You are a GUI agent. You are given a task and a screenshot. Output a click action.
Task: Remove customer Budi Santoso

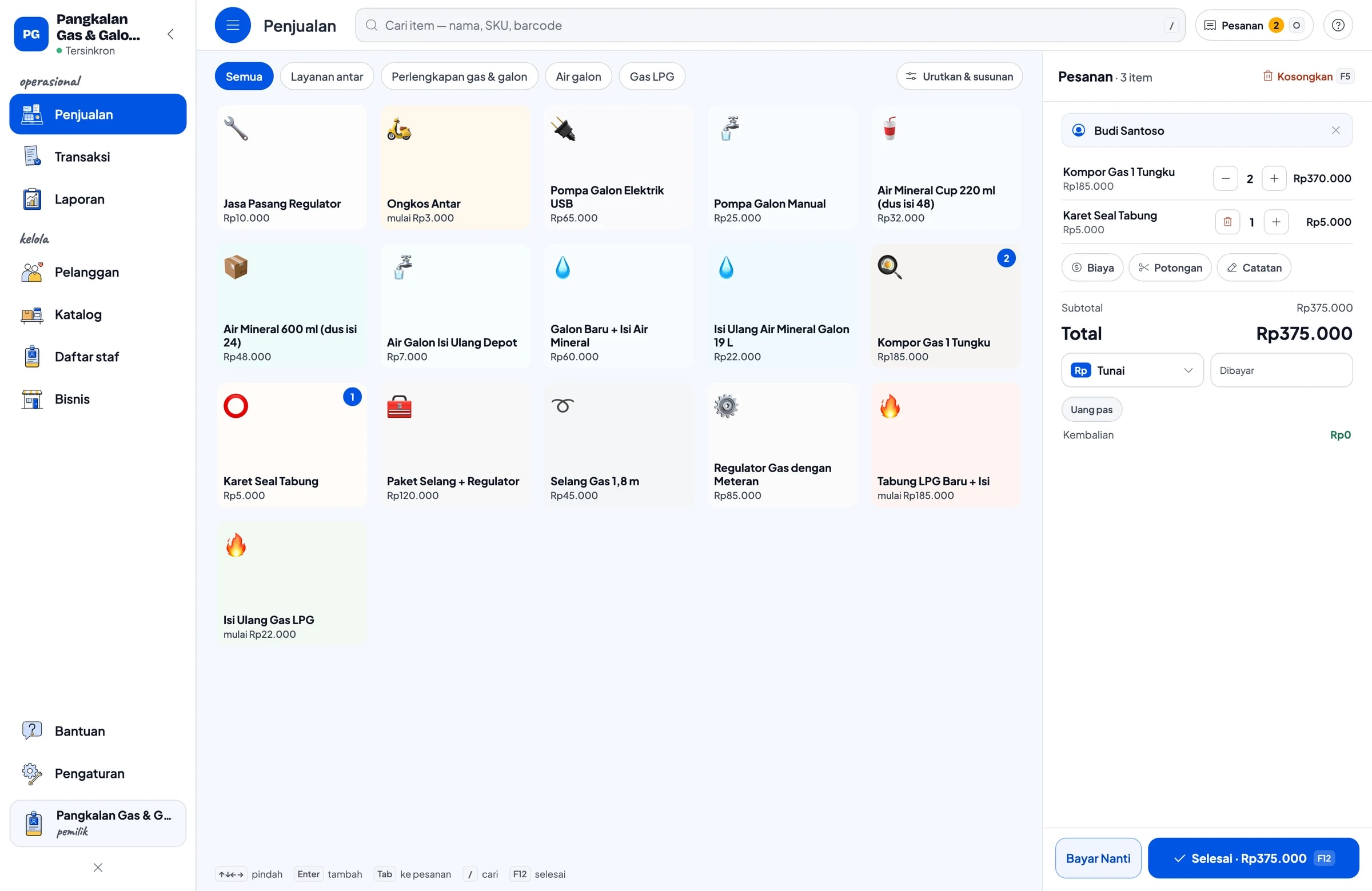(1335, 130)
